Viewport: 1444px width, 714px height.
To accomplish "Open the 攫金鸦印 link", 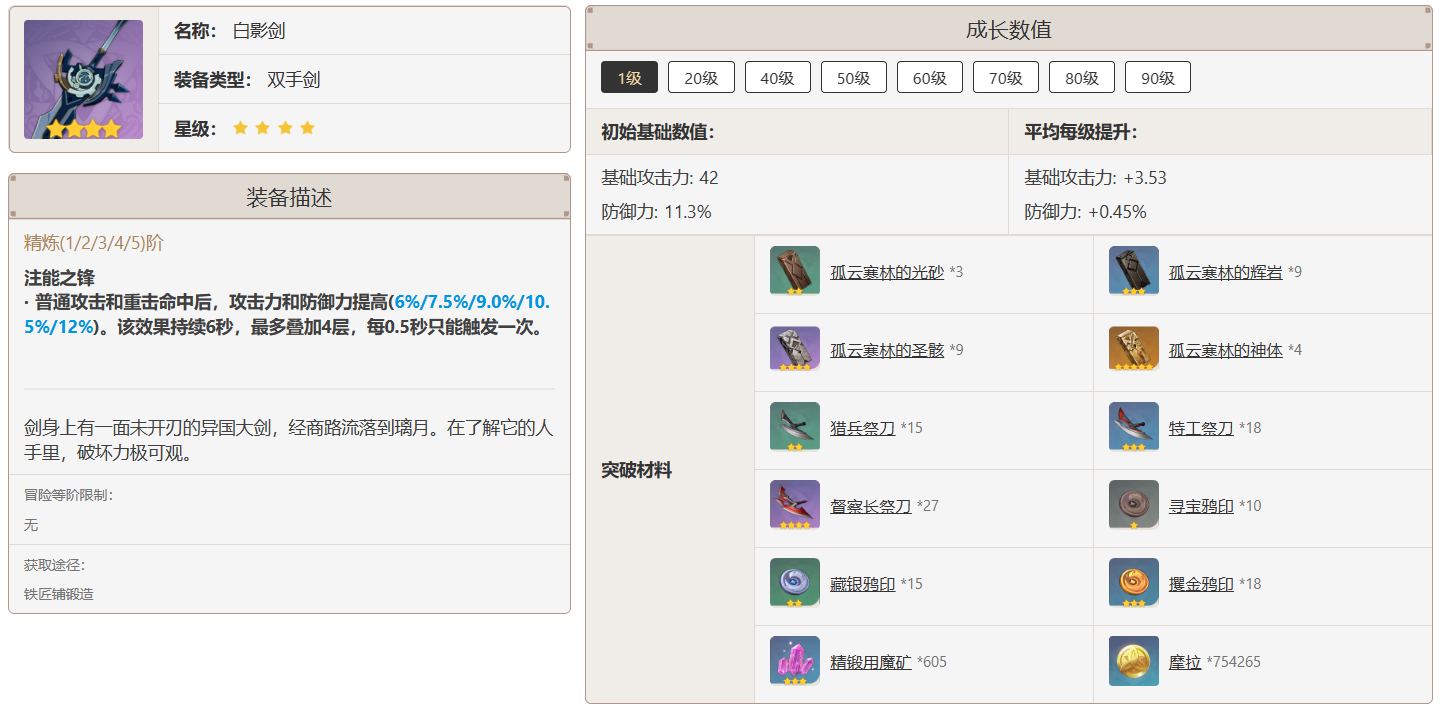I will pyautogui.click(x=1201, y=584).
